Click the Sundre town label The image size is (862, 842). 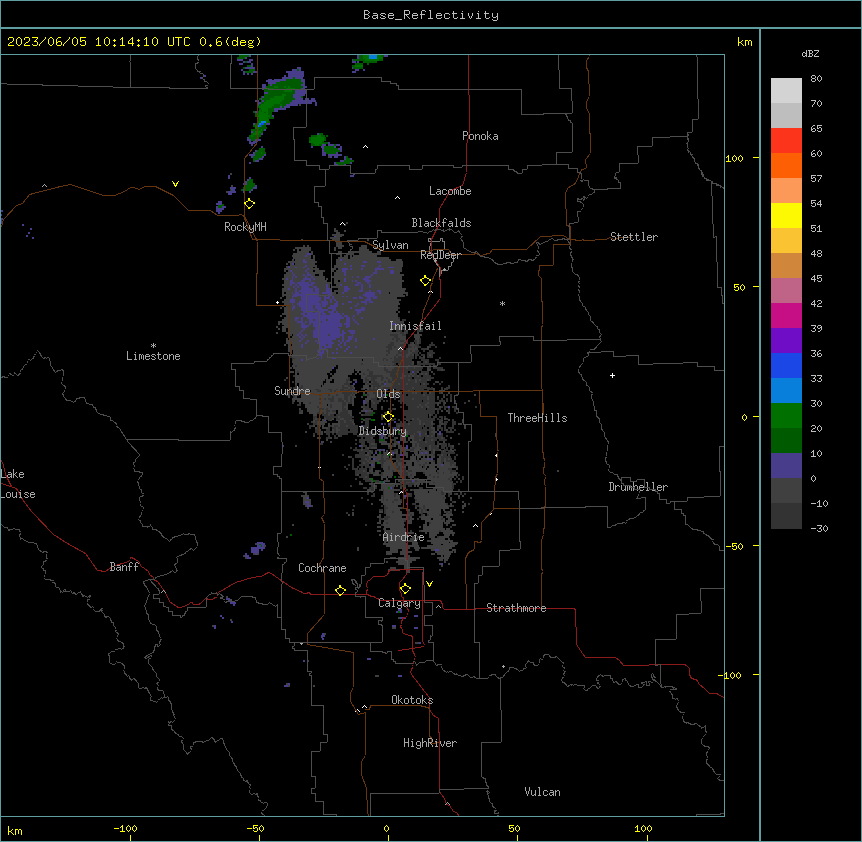(x=292, y=391)
